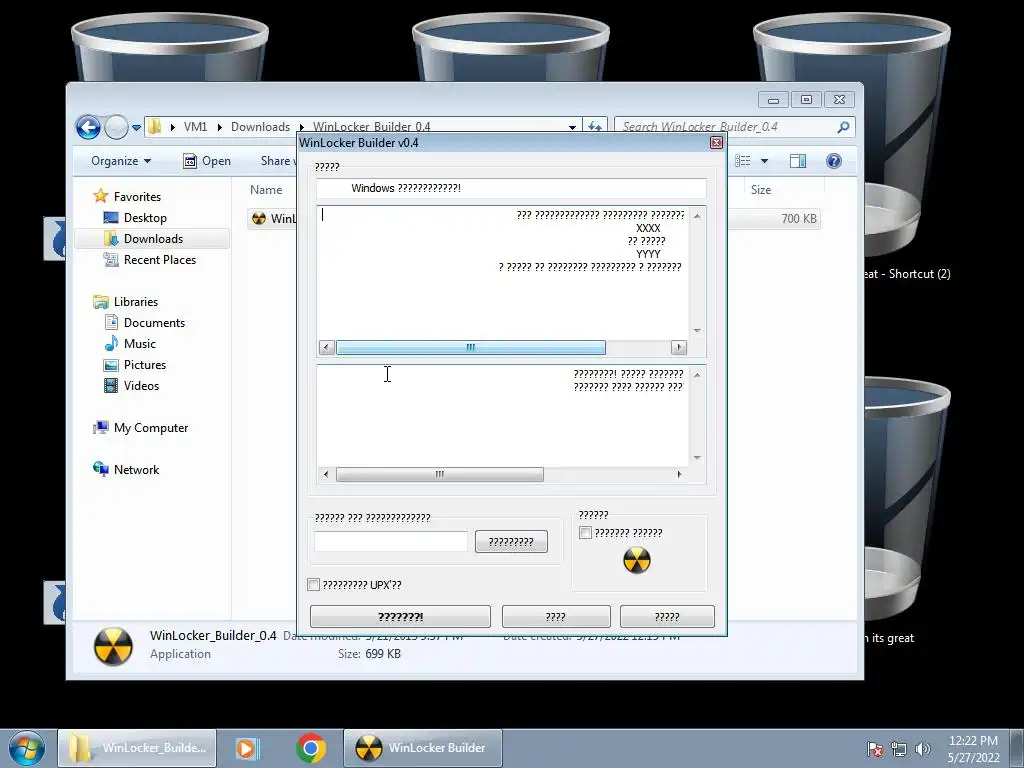Select Favorites in the navigation pane
Screen dimensions: 1024x768
coord(136,197)
